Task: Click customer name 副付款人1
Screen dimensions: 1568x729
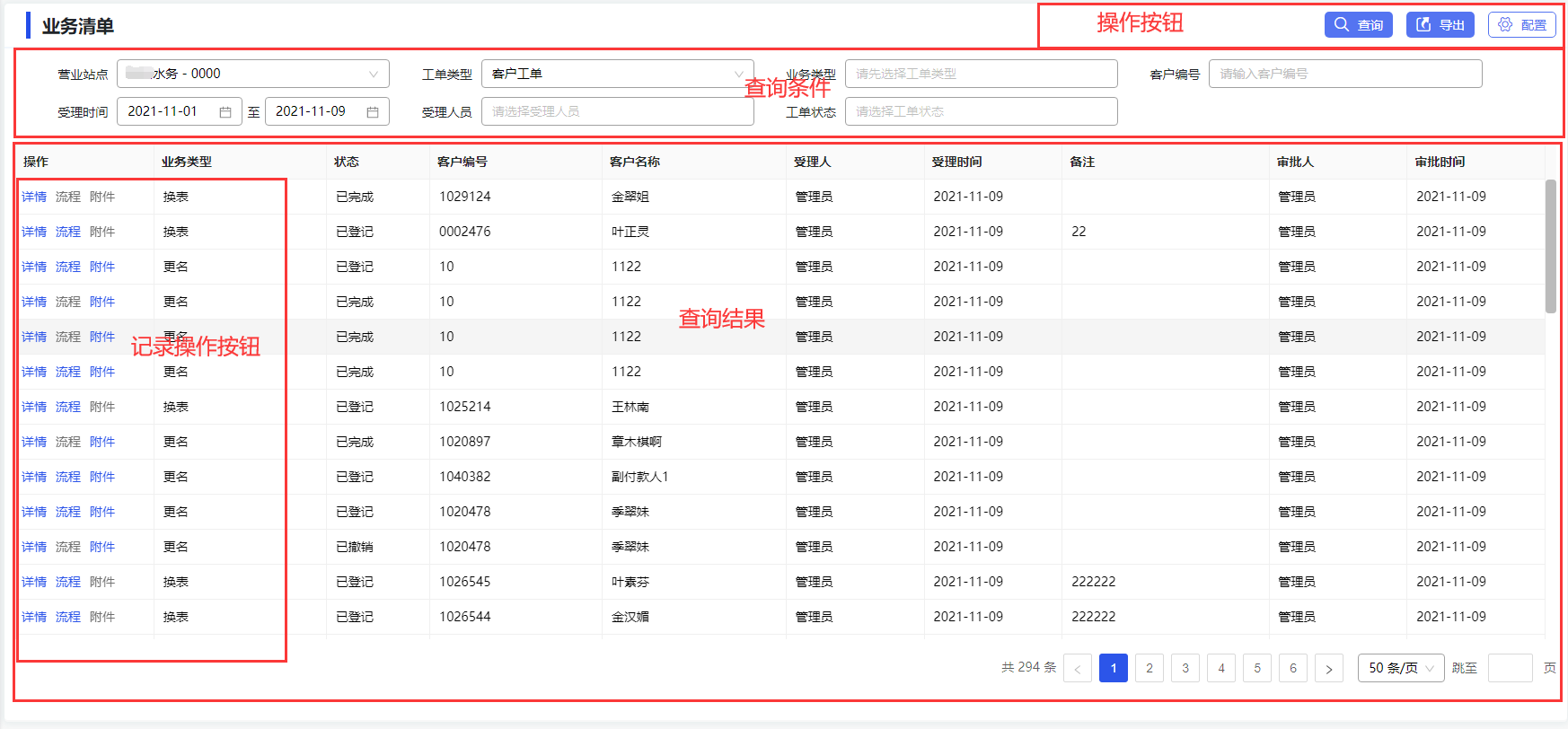Action: (x=640, y=477)
